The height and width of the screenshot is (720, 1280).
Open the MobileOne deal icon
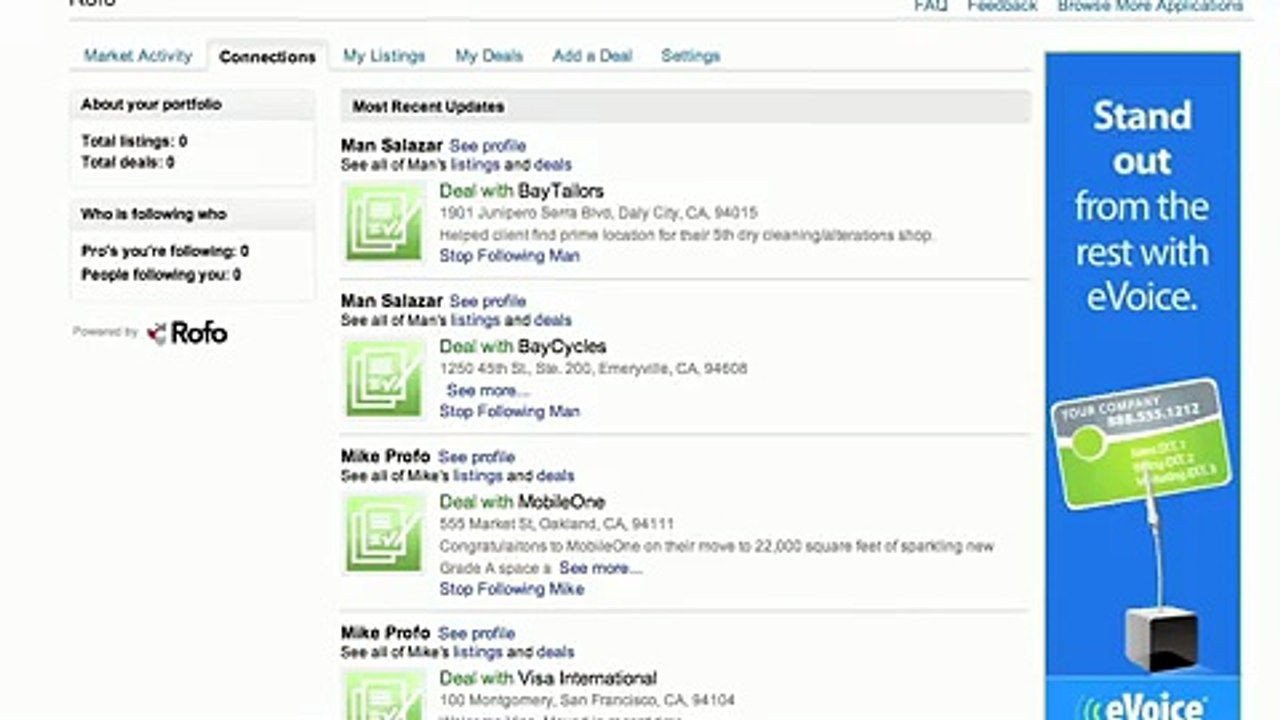pyautogui.click(x=385, y=533)
